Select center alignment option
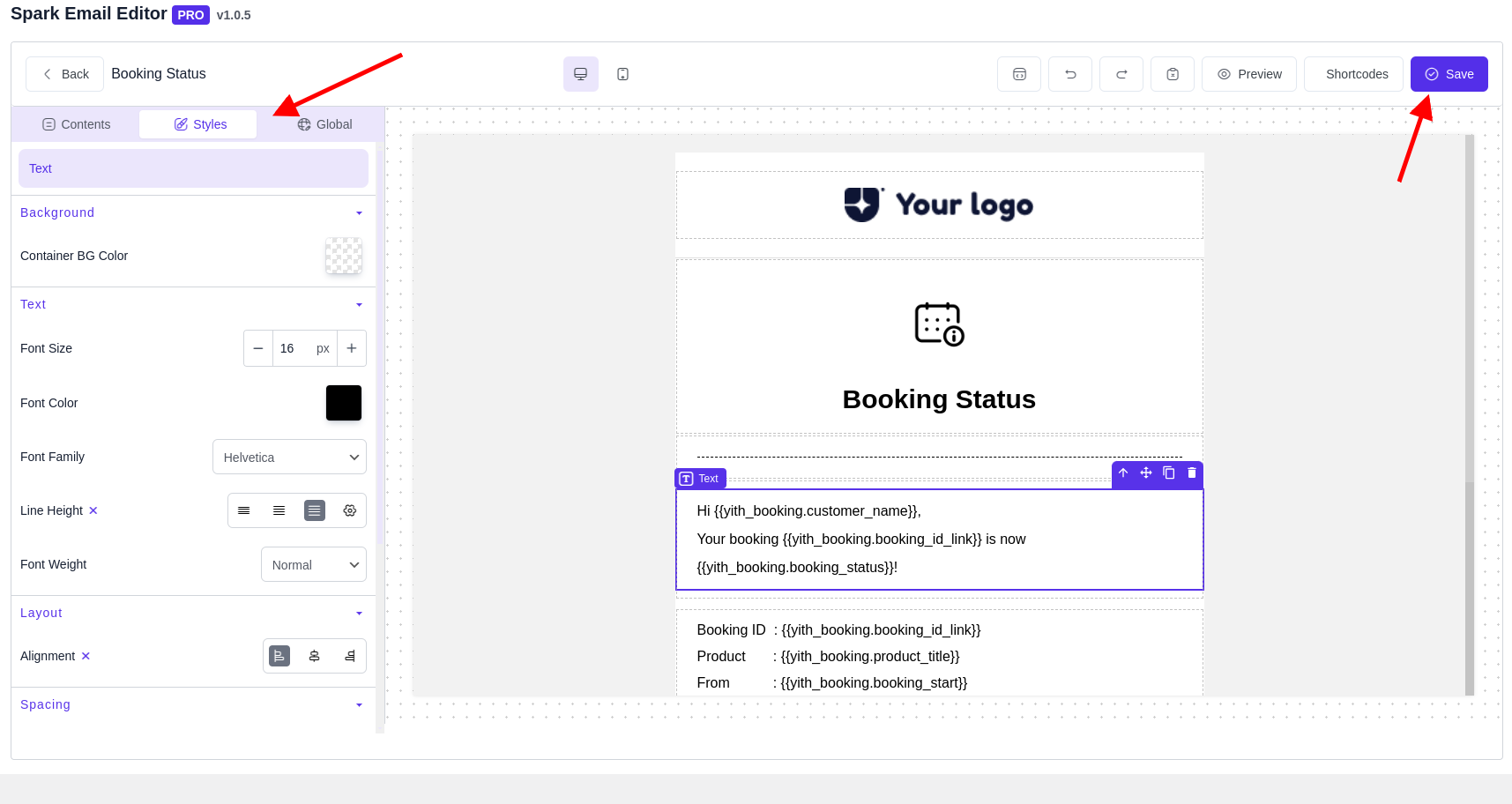The image size is (1512, 804). [314, 656]
